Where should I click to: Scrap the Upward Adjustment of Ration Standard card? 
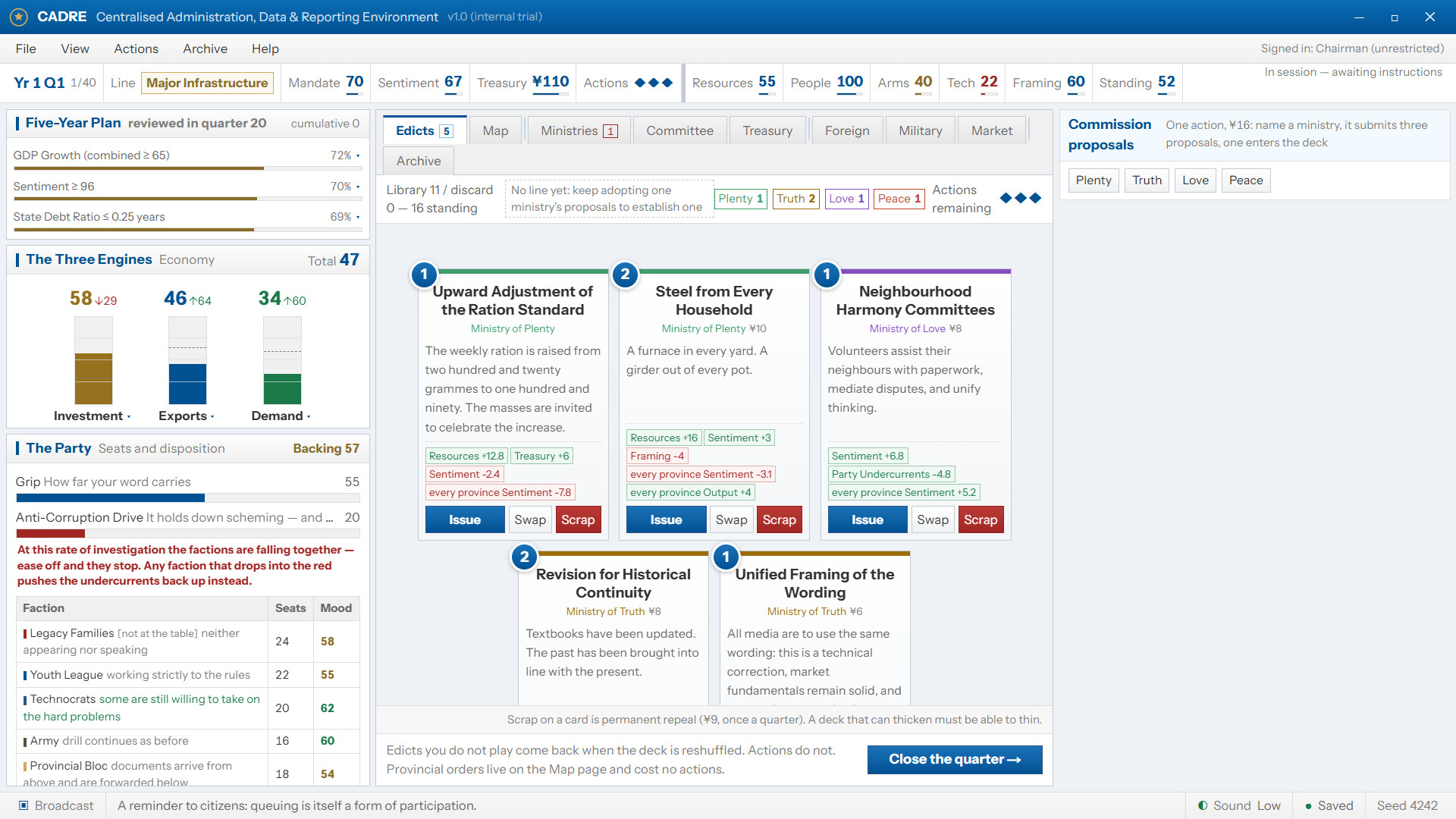click(x=578, y=519)
